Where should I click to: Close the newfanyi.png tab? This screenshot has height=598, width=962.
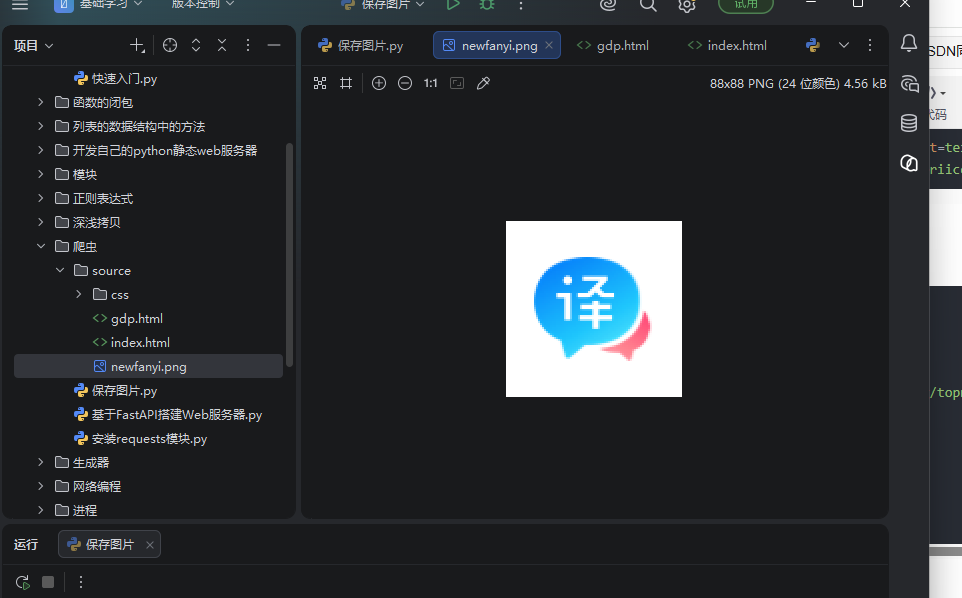[549, 45]
